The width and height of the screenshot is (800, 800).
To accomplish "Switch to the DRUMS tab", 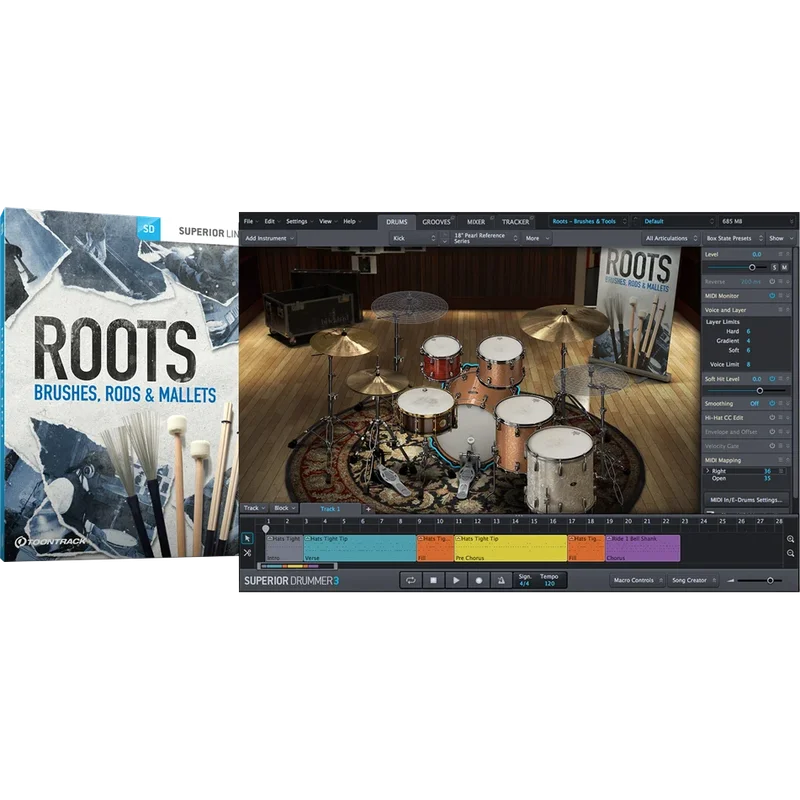I will pyautogui.click(x=396, y=222).
